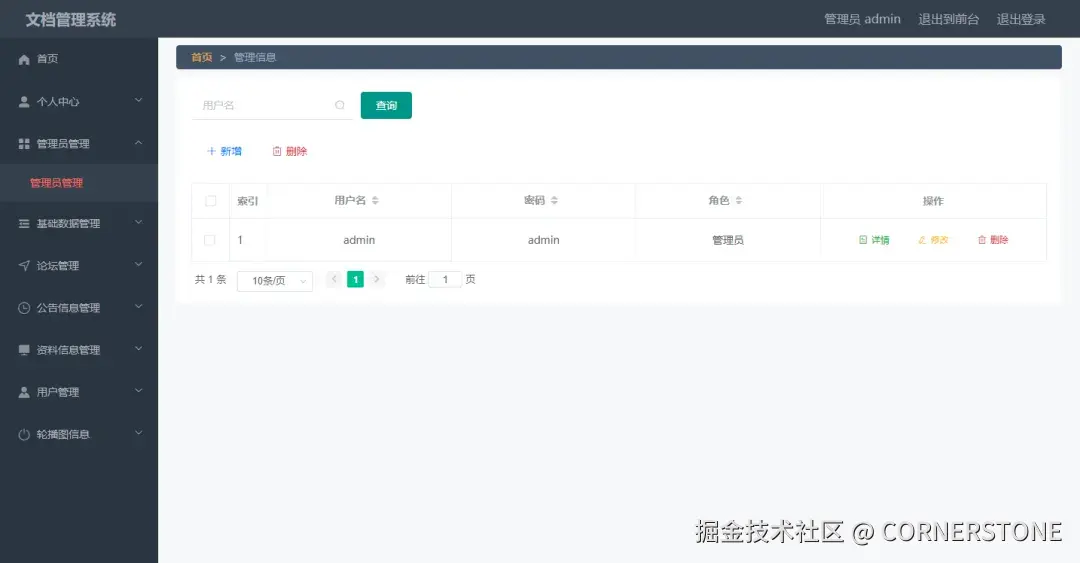
Task: Go to previous page arrow
Action: [334, 279]
